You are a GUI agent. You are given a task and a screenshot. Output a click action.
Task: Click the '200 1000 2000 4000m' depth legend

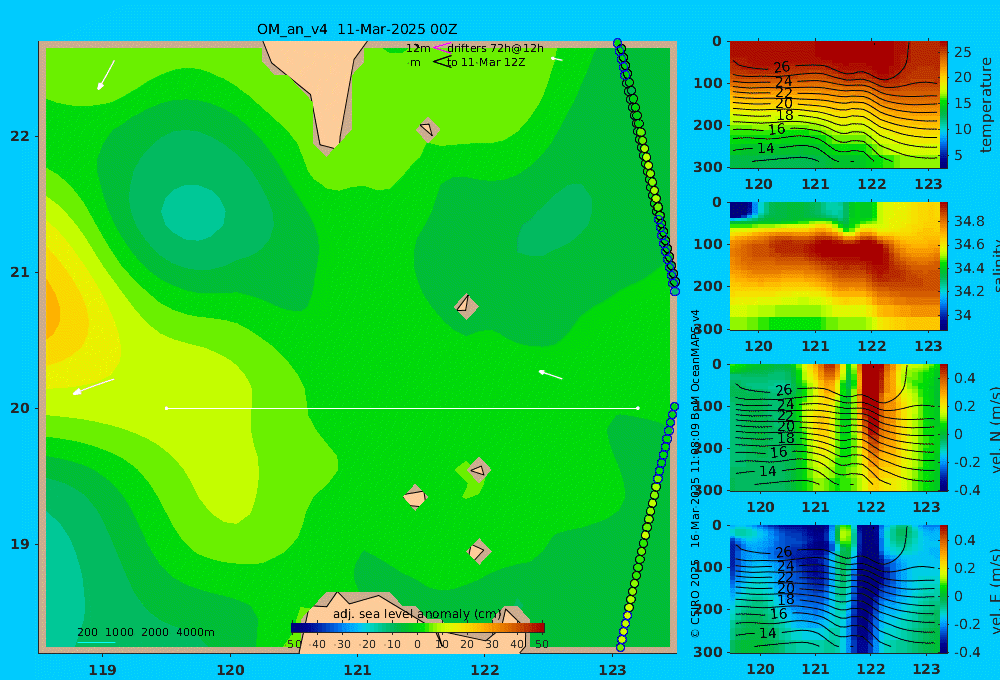tap(146, 632)
